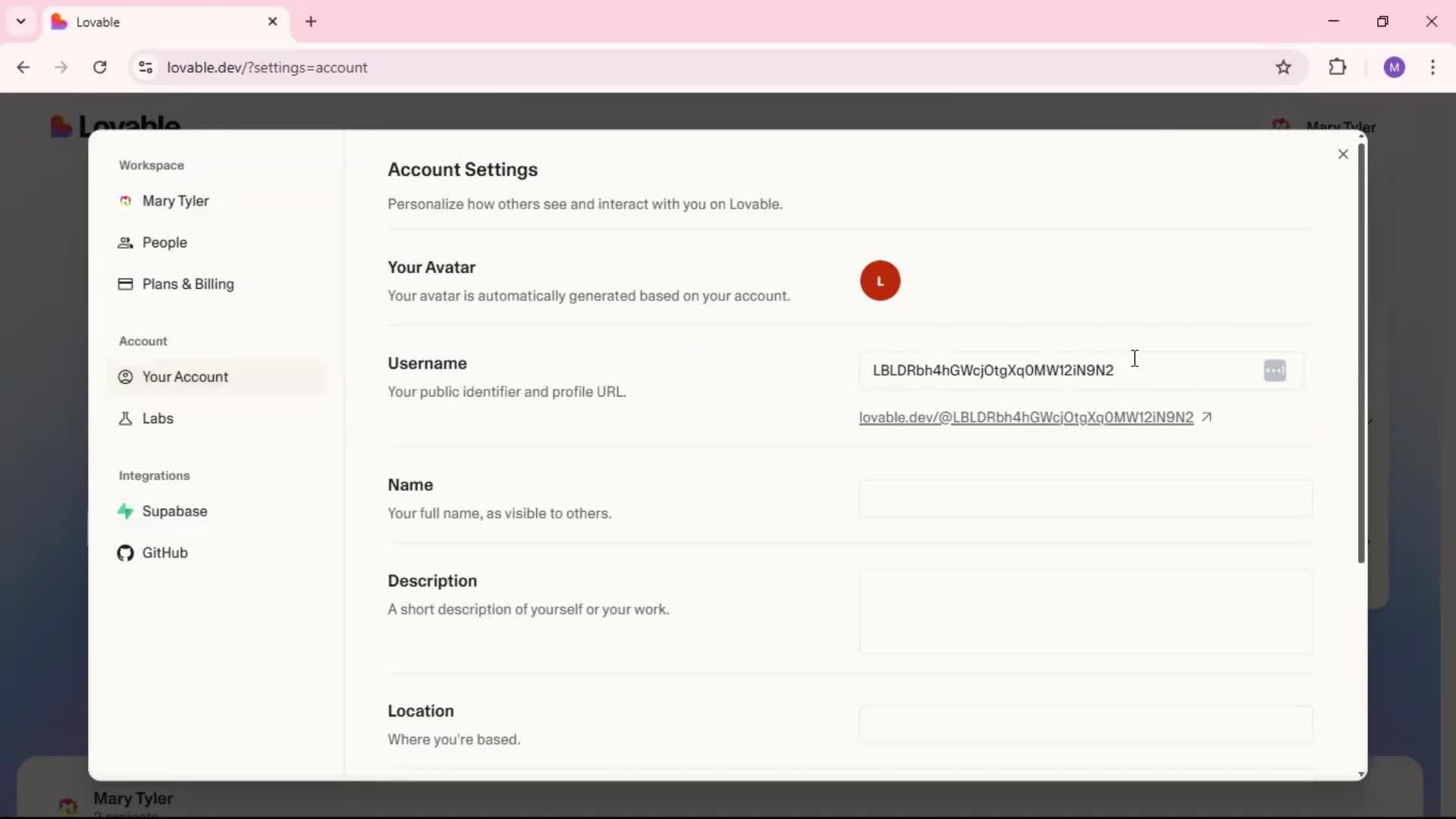Click into the Name input field
Viewport: 1456px width, 819px height.
click(1085, 498)
